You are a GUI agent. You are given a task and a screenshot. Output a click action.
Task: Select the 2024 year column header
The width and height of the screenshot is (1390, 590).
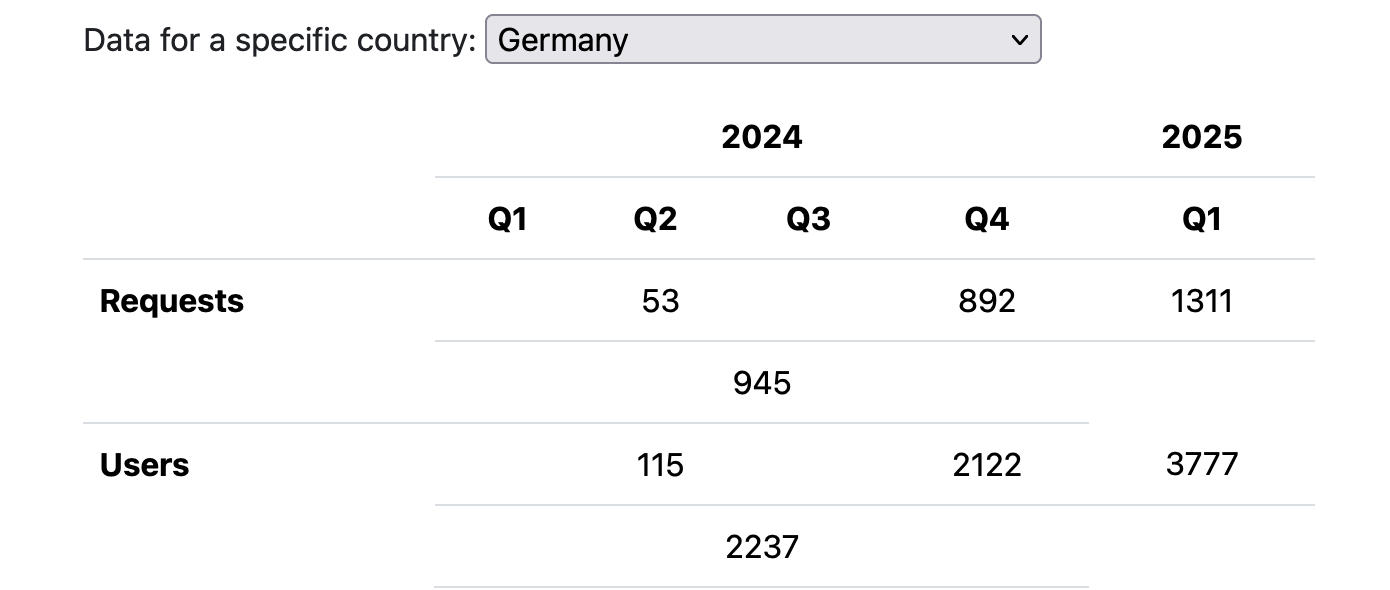pyautogui.click(x=761, y=137)
